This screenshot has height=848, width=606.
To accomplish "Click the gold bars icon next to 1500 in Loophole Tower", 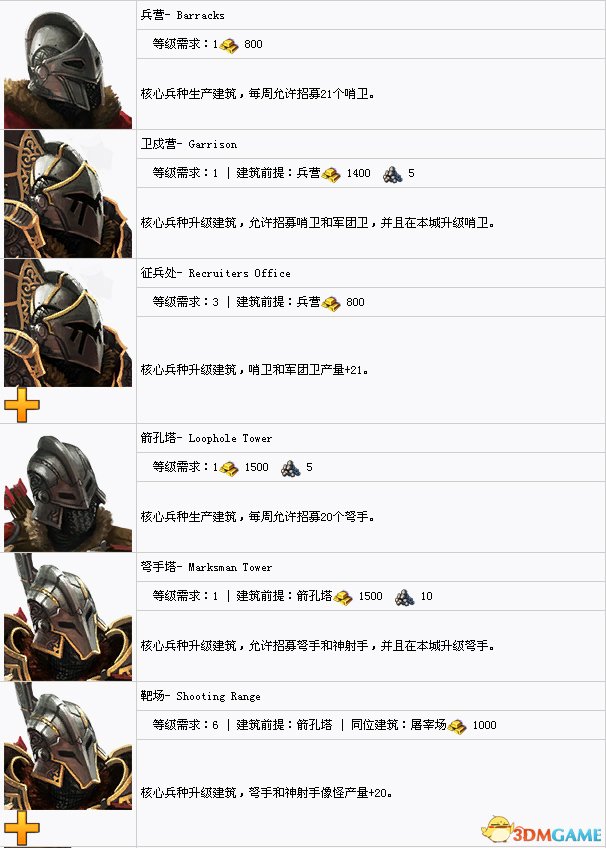I will (x=229, y=468).
